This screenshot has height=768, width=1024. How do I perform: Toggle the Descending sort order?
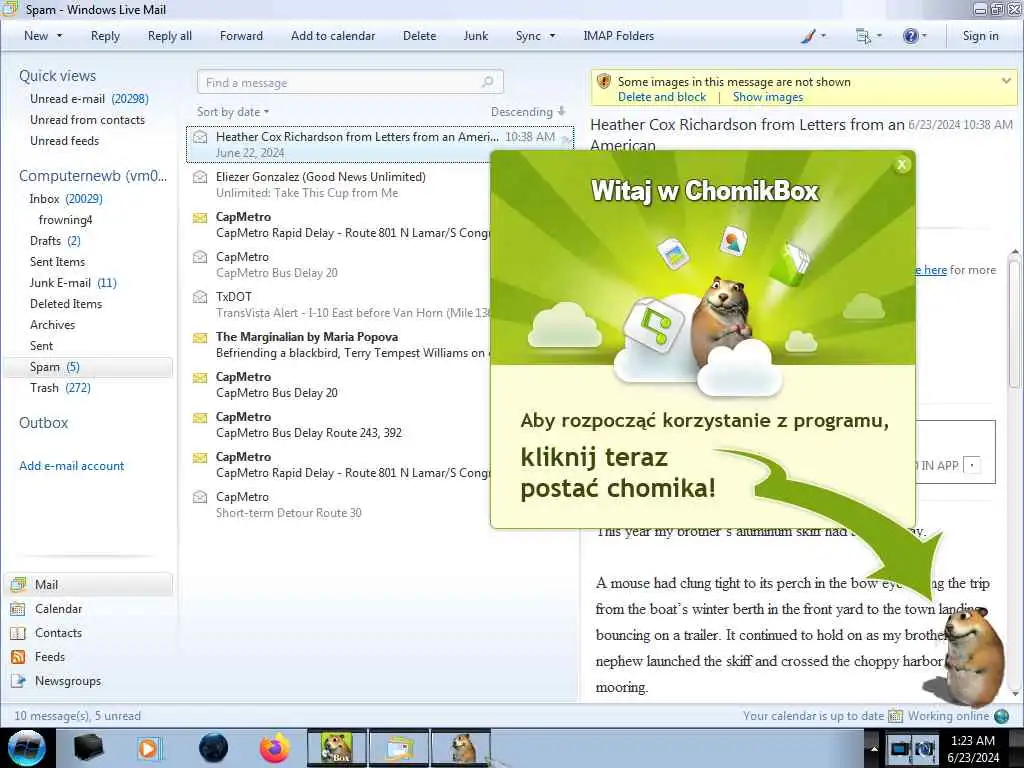coord(528,112)
